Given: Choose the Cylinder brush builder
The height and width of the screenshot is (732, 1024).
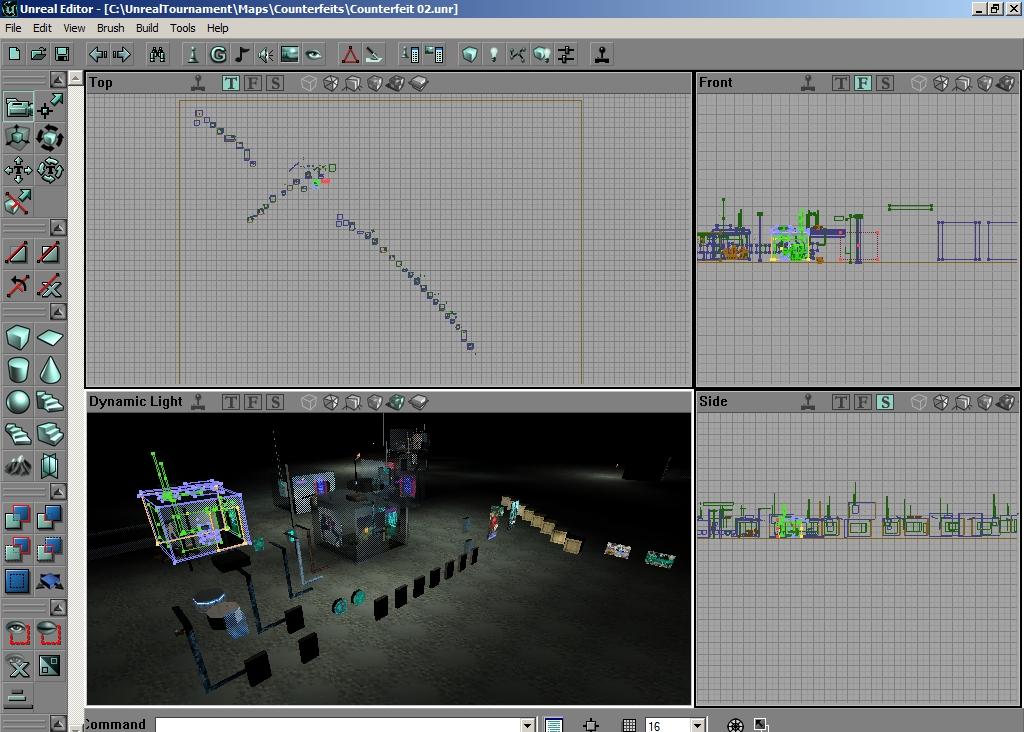Looking at the screenshot, I should coord(18,370).
